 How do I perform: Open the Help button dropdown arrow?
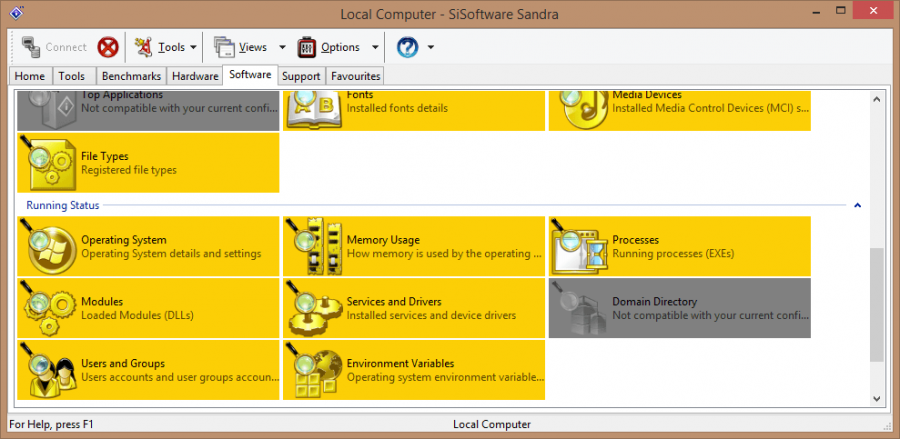[430, 47]
